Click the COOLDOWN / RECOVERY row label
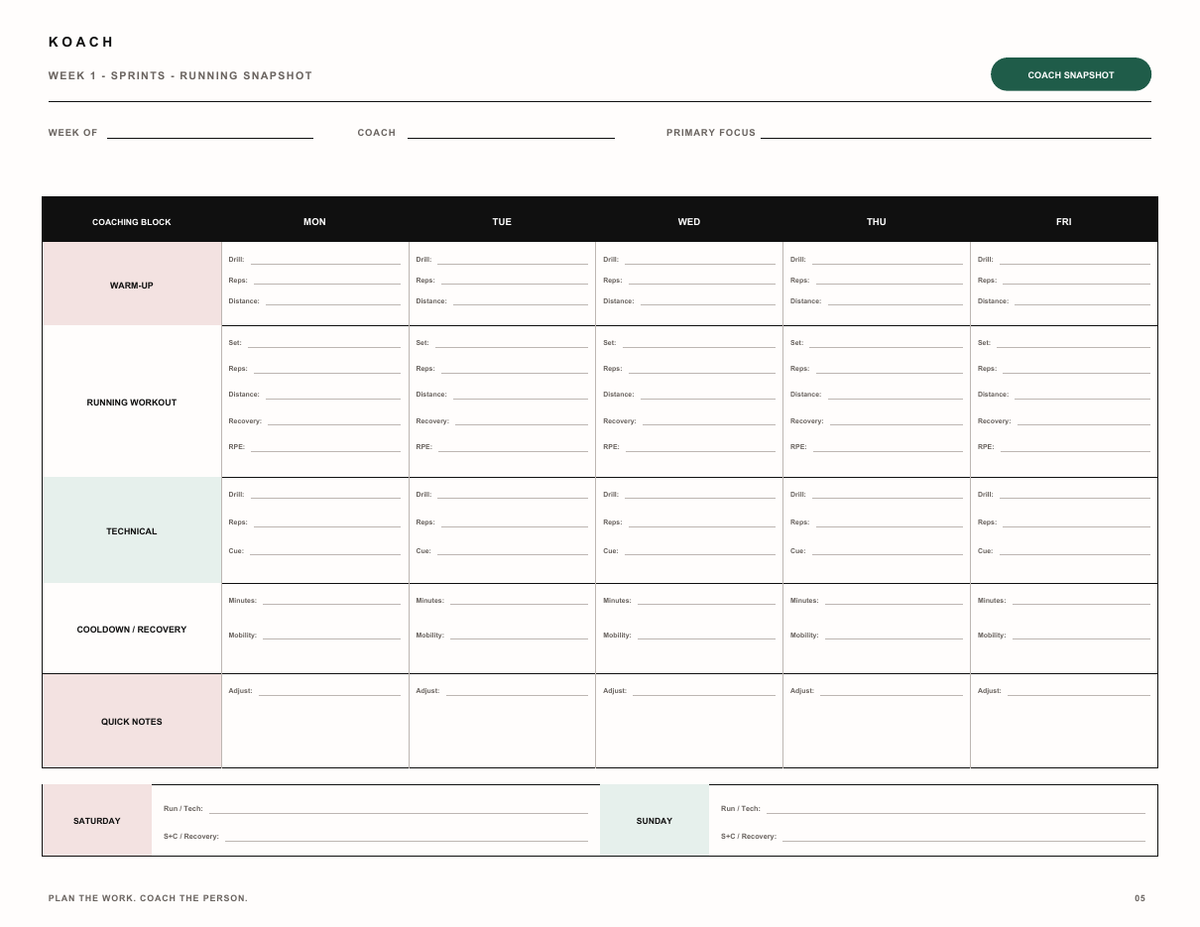The height and width of the screenshot is (927, 1200). 131,629
